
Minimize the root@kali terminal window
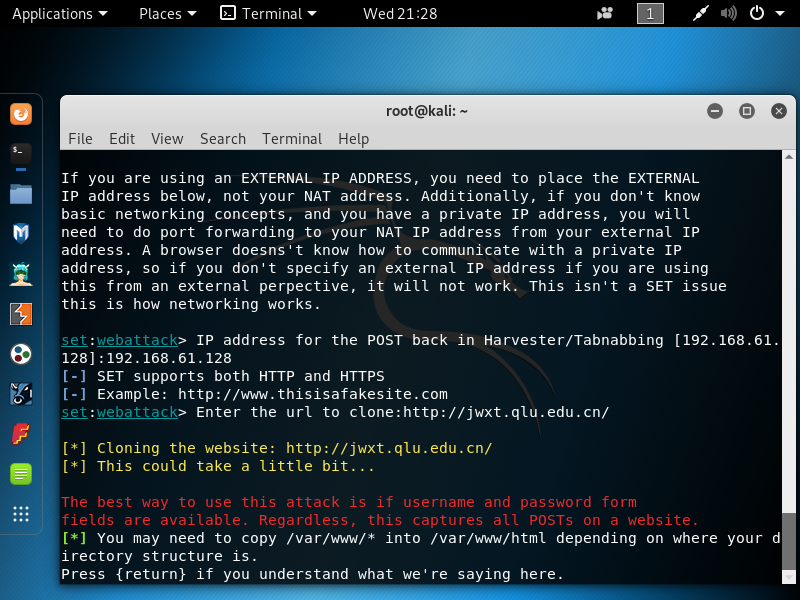pos(715,111)
